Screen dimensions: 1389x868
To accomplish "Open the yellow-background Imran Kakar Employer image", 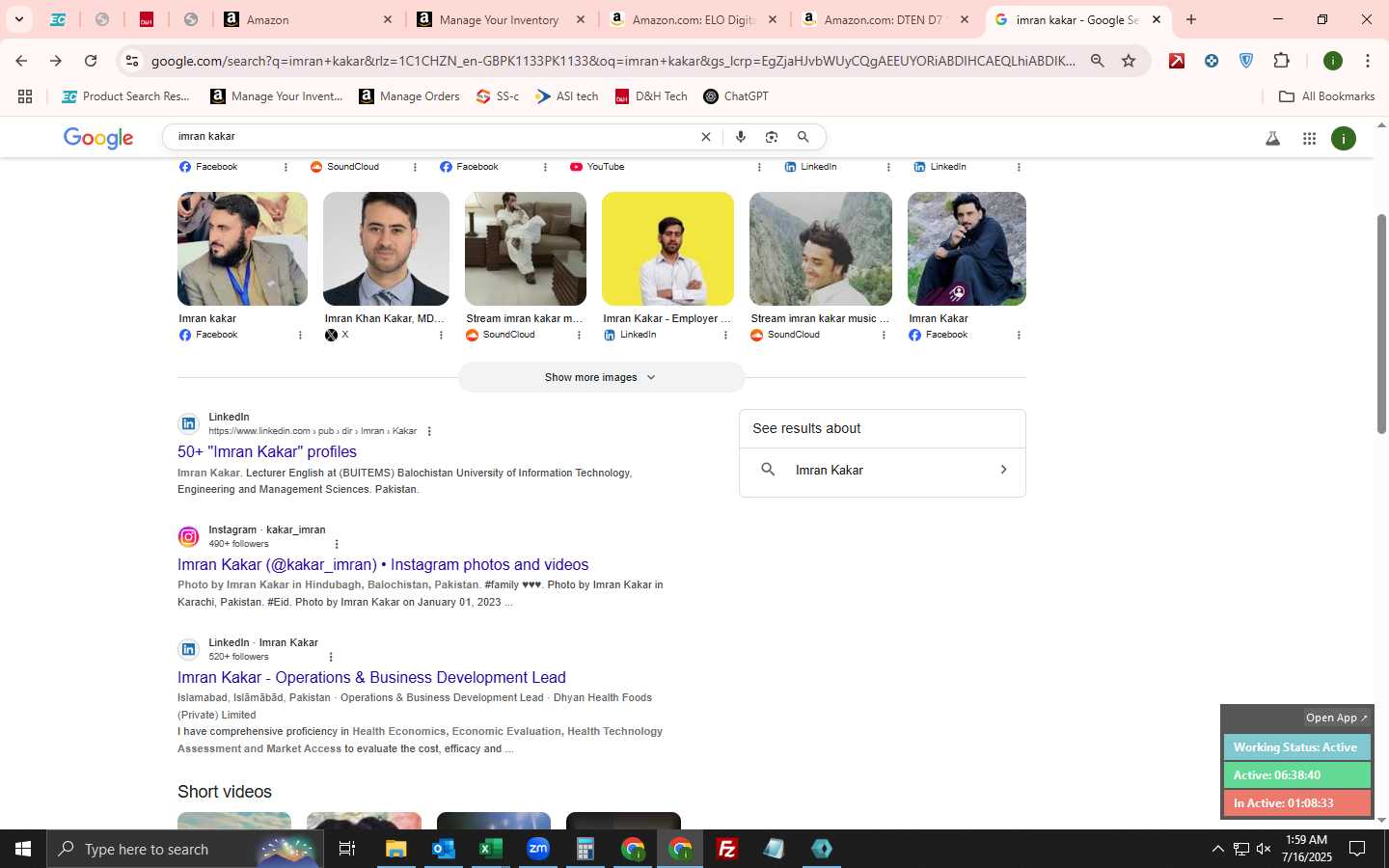I will (x=667, y=249).
